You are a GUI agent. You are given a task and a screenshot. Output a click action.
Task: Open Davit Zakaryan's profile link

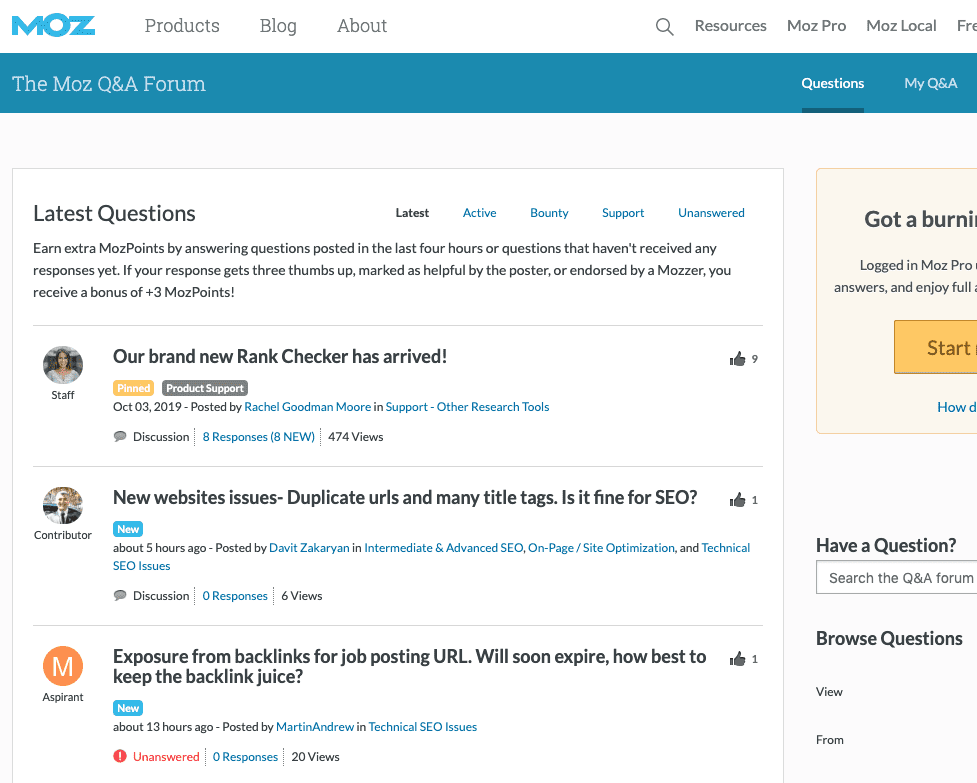(309, 548)
